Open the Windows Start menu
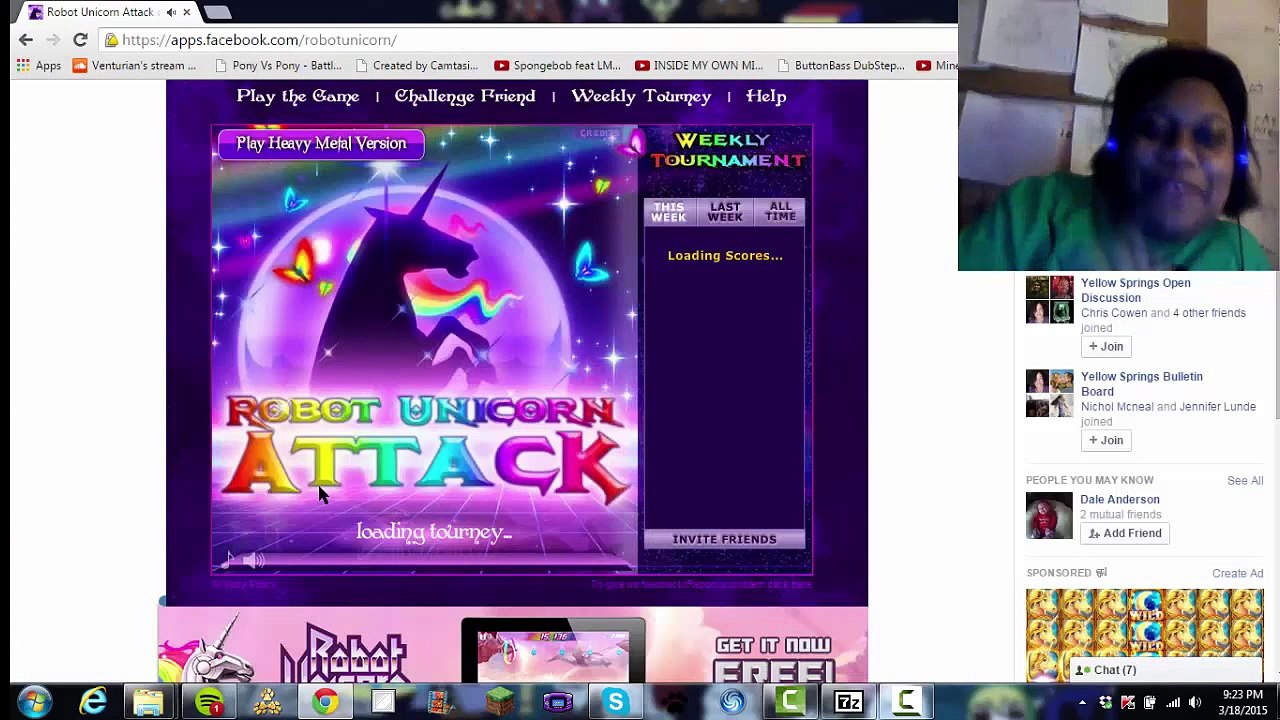Viewport: 1280px width, 720px height. [33, 702]
